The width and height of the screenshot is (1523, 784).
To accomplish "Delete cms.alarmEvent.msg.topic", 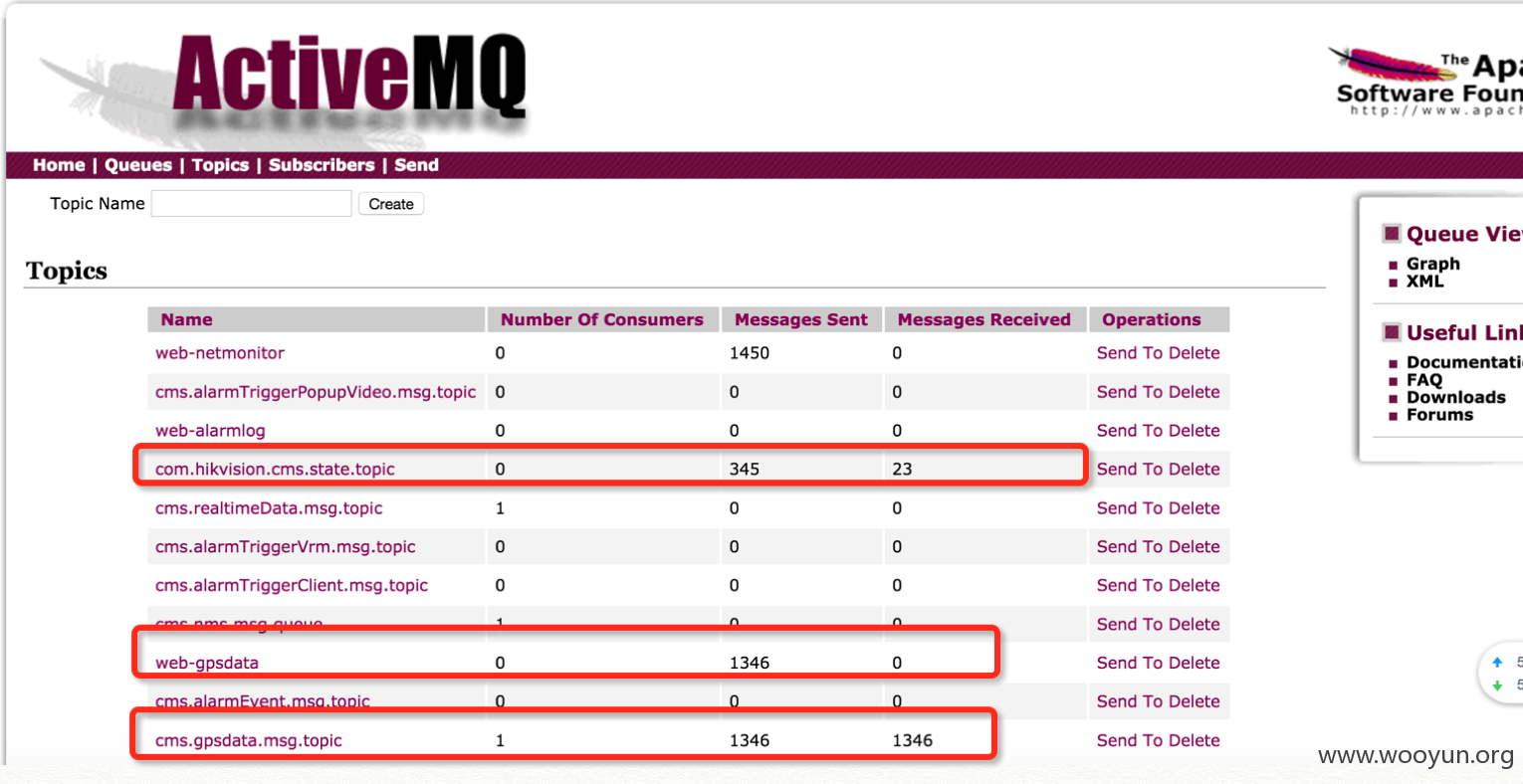I will 1195,702.
